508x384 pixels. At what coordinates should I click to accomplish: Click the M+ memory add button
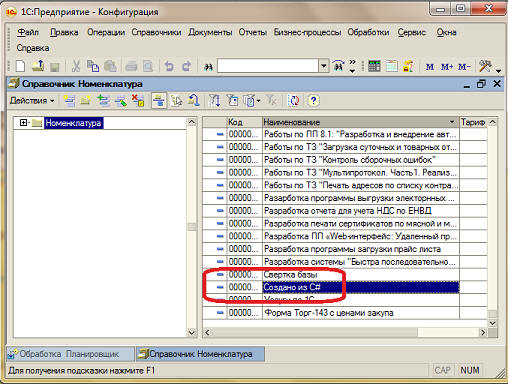[447, 67]
